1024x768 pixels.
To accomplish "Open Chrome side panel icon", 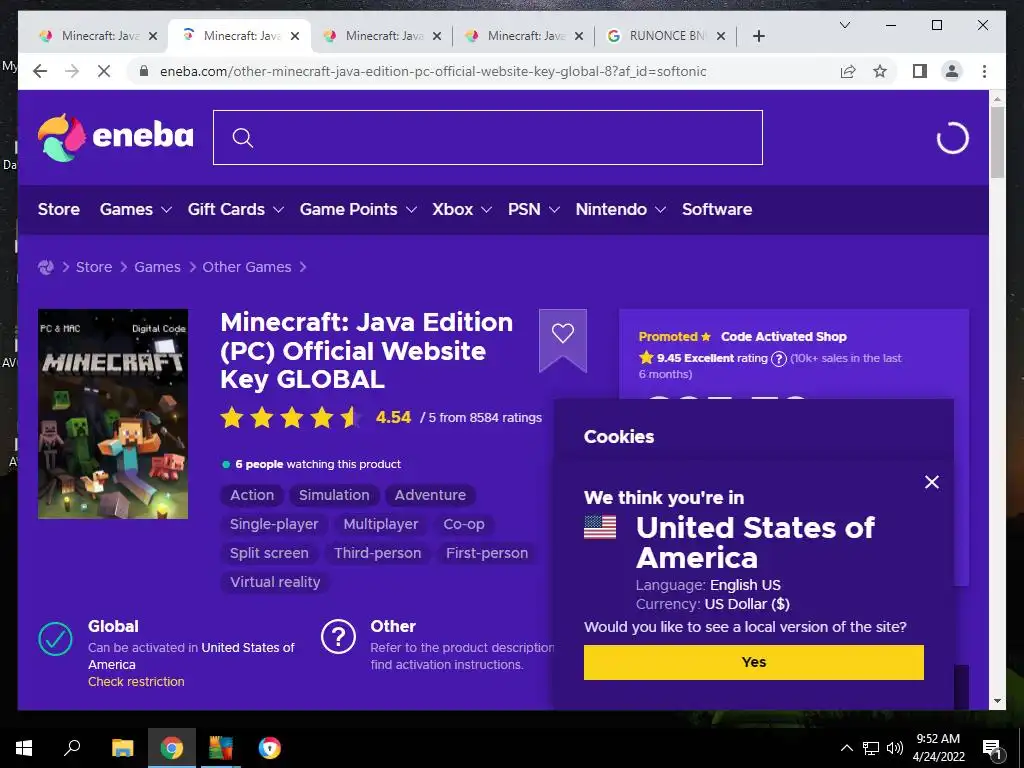I will 920,71.
